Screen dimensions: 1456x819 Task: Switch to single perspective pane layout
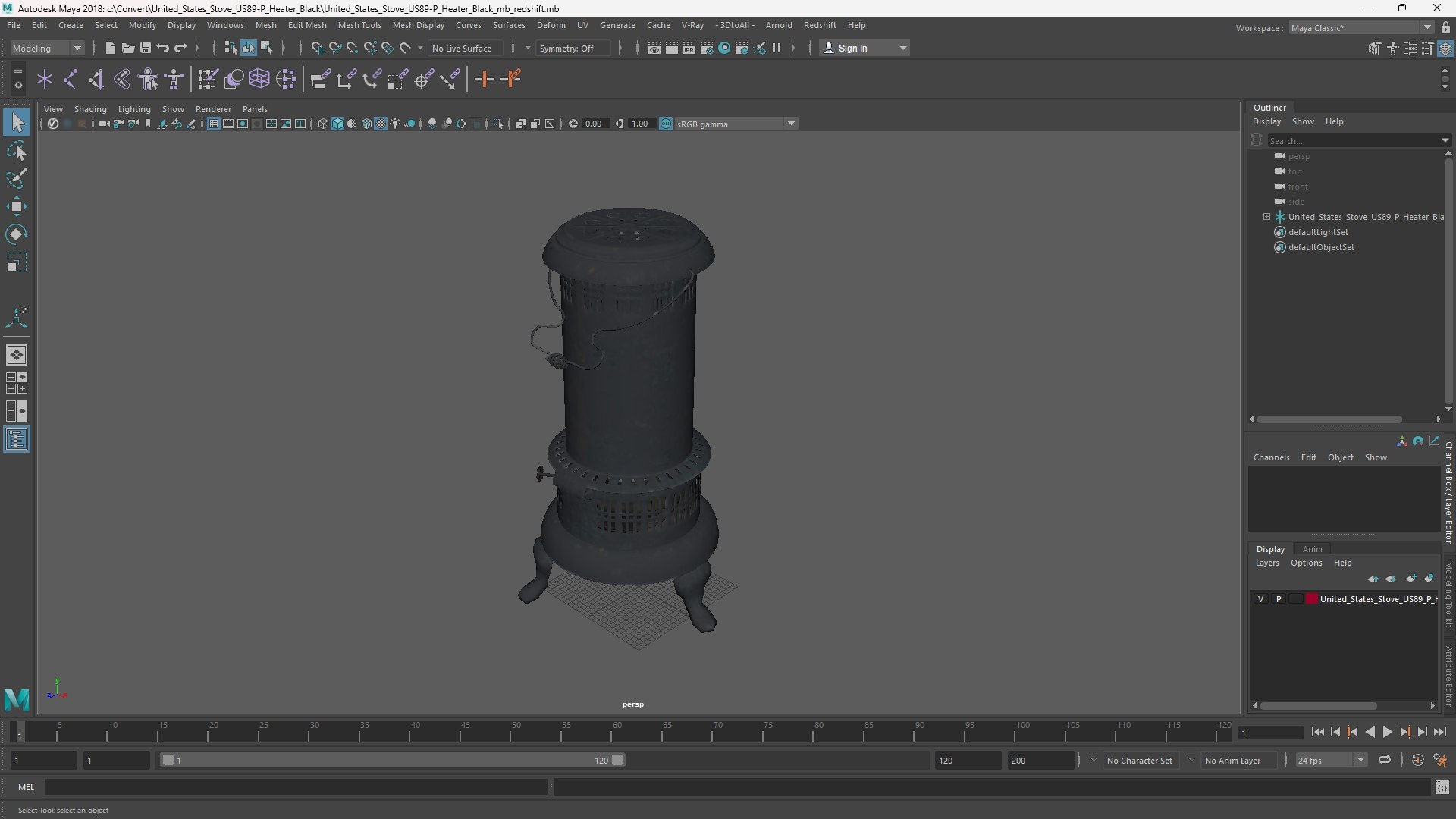click(x=17, y=355)
